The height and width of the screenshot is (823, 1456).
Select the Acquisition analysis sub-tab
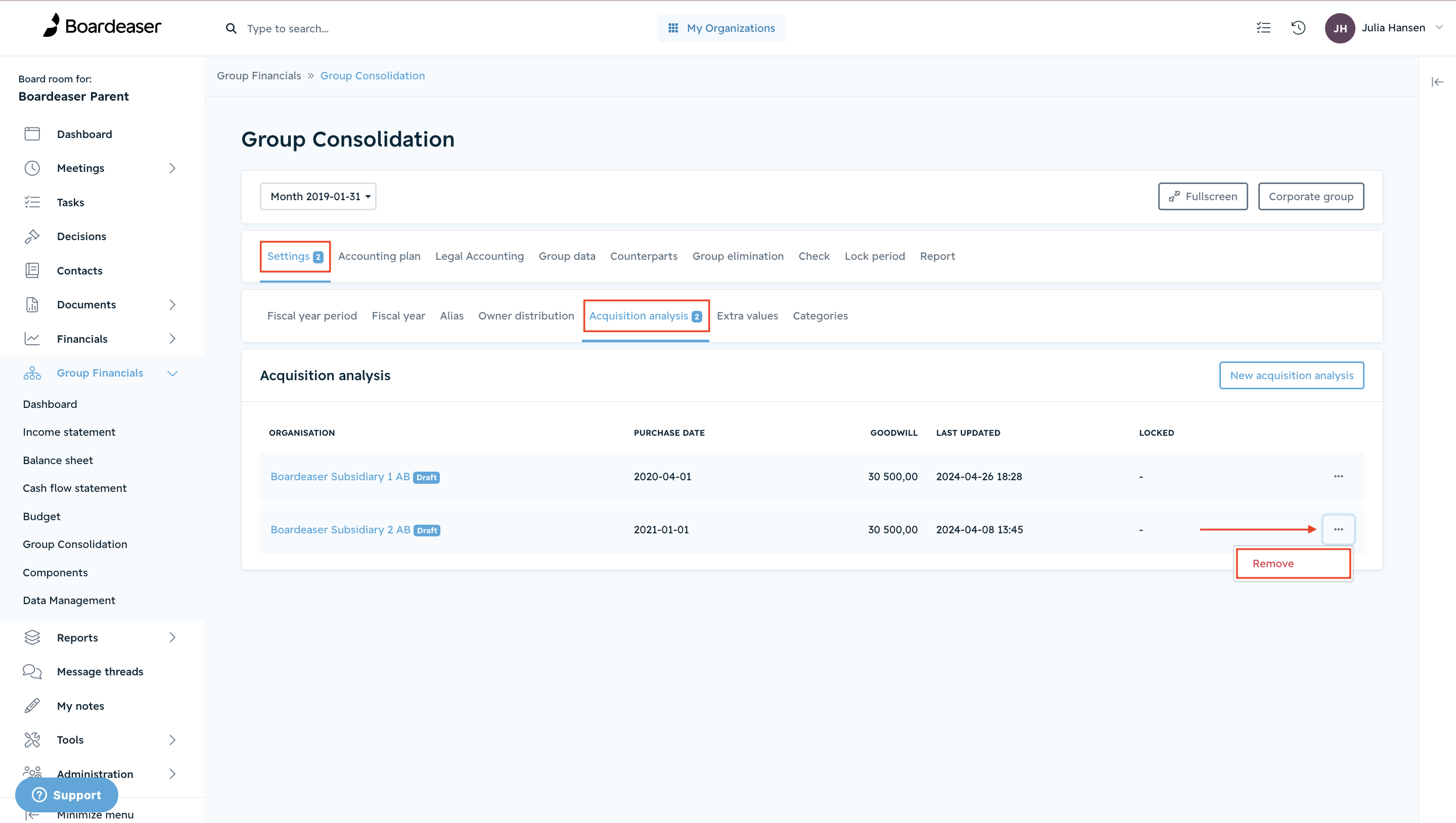[646, 316]
